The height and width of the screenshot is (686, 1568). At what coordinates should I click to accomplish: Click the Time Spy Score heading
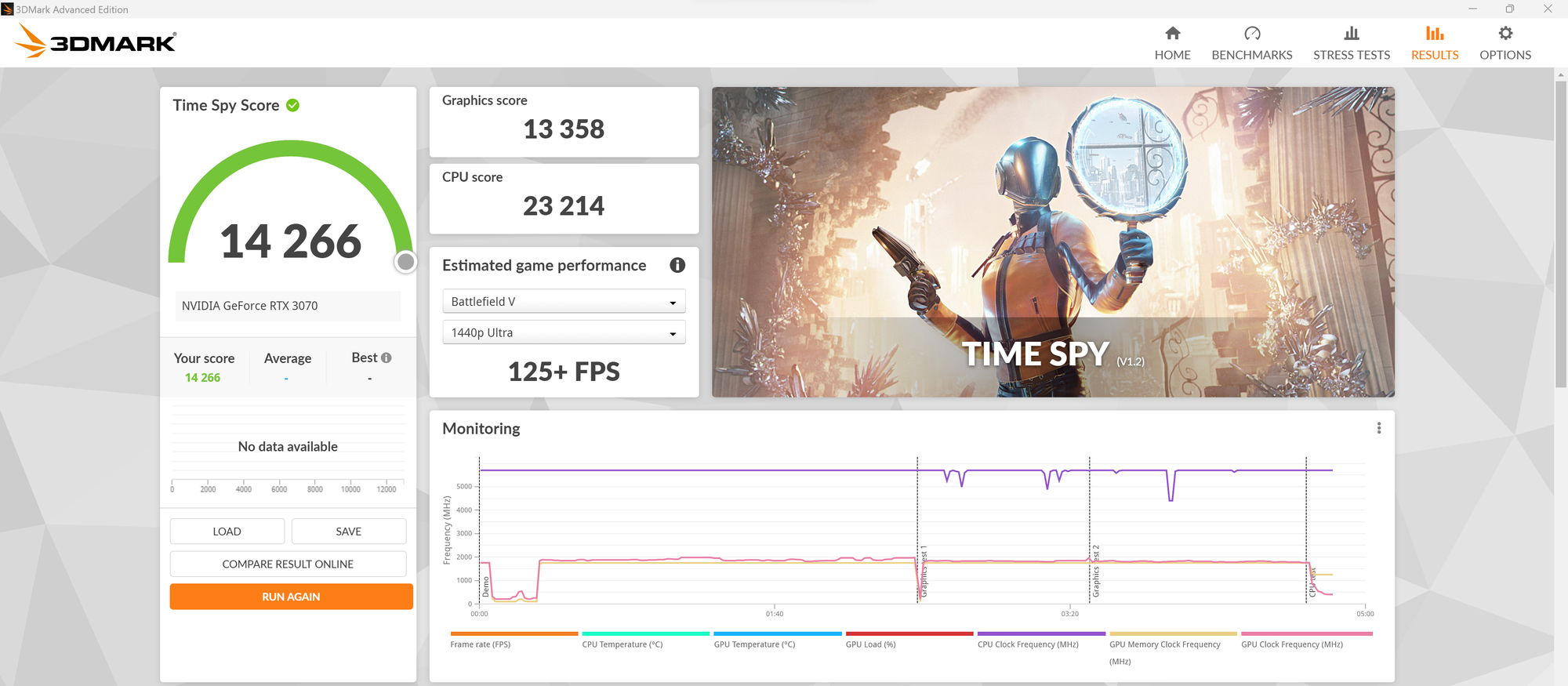pyautogui.click(x=226, y=105)
